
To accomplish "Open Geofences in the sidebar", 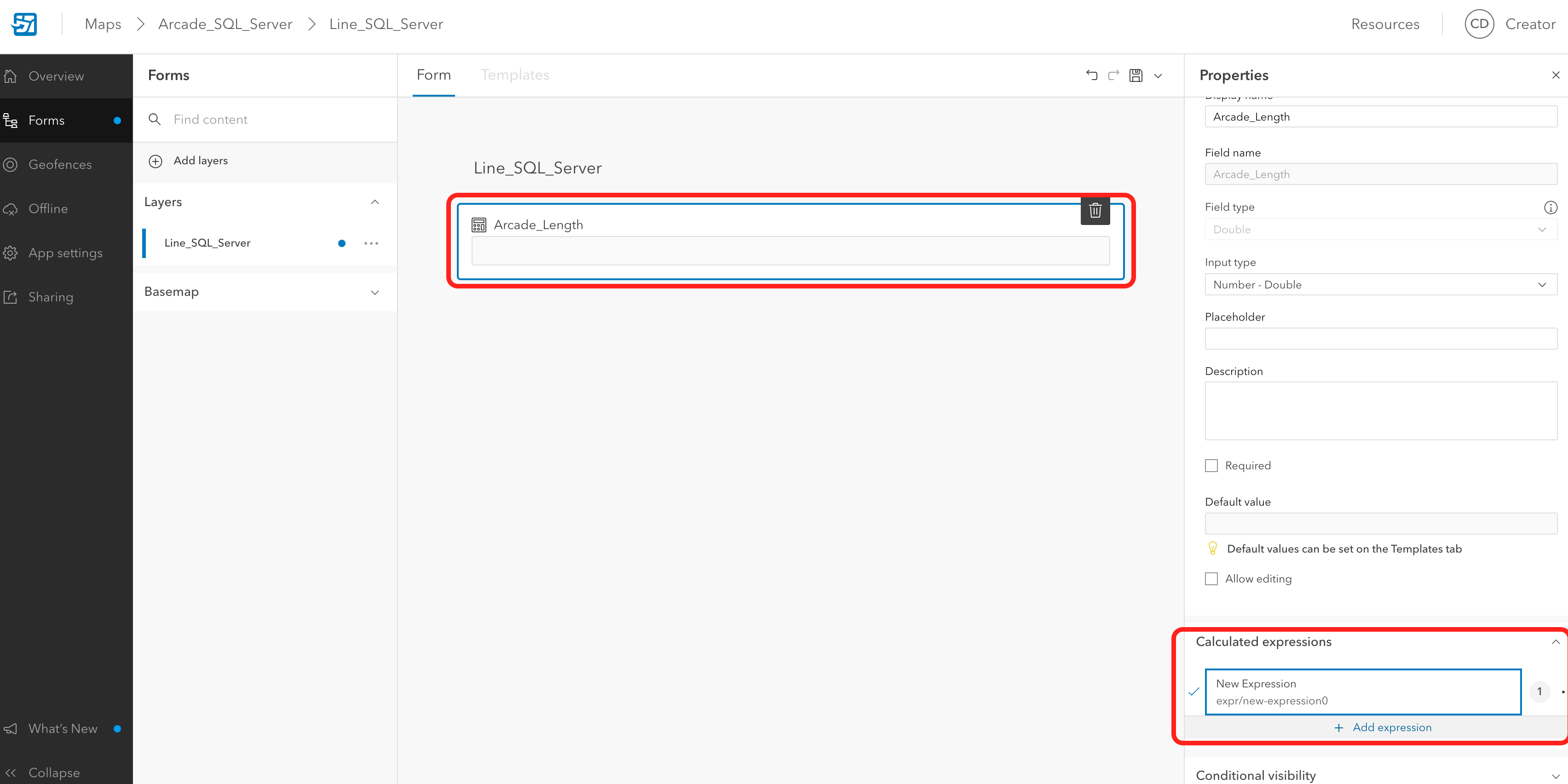I will pos(60,164).
